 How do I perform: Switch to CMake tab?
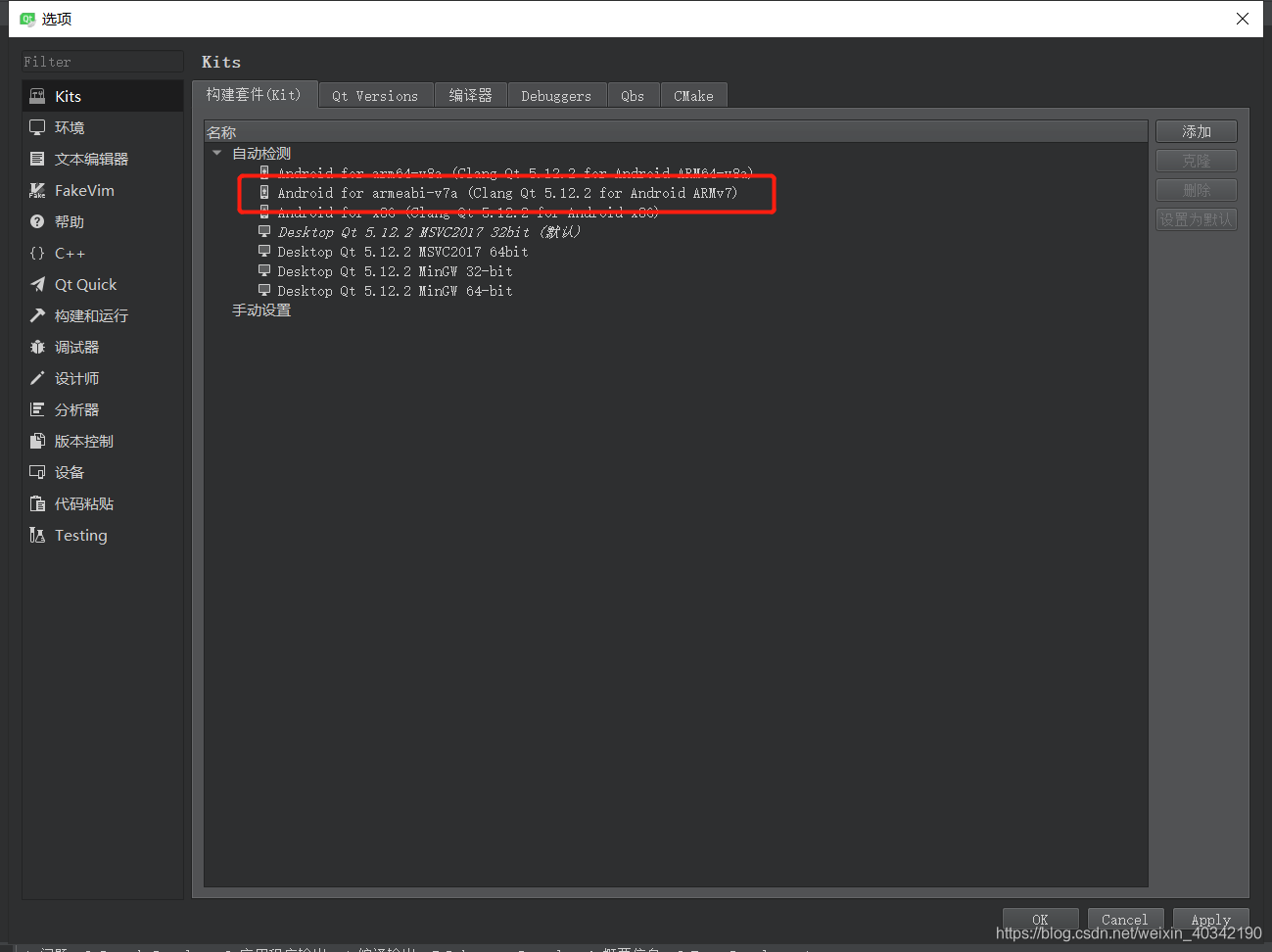pyautogui.click(x=693, y=95)
